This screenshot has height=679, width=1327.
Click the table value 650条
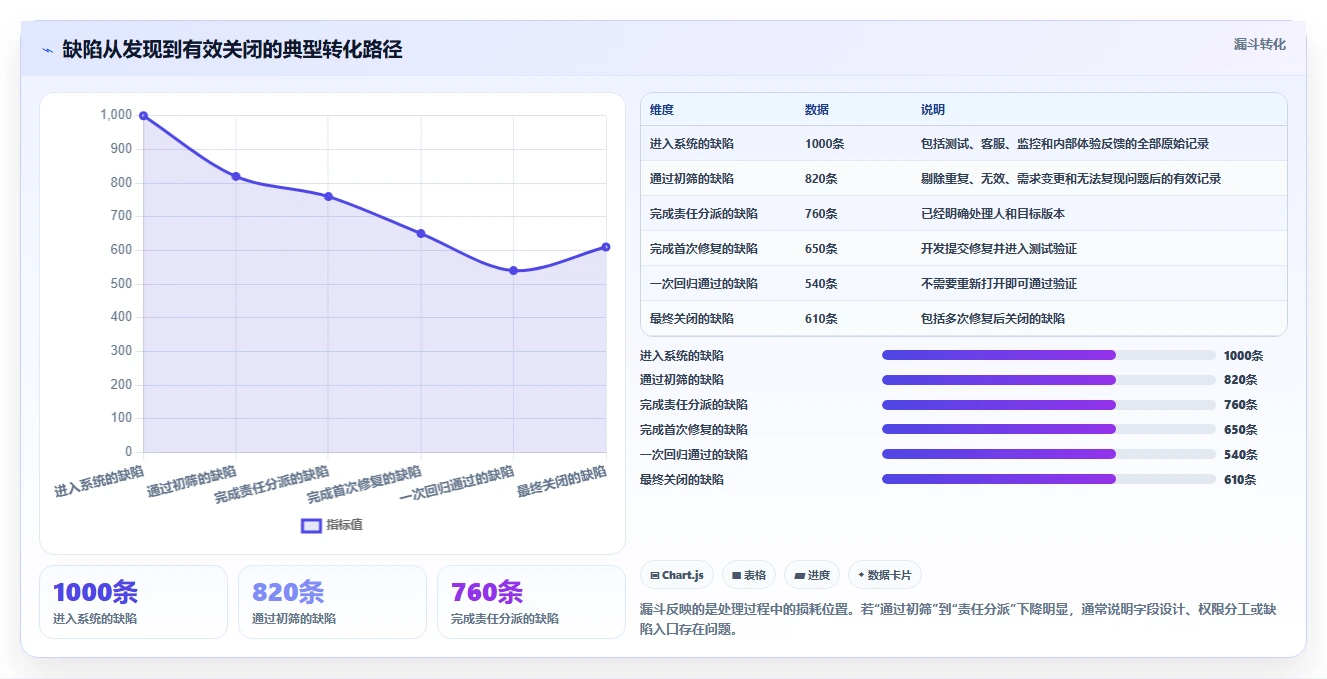(x=821, y=249)
